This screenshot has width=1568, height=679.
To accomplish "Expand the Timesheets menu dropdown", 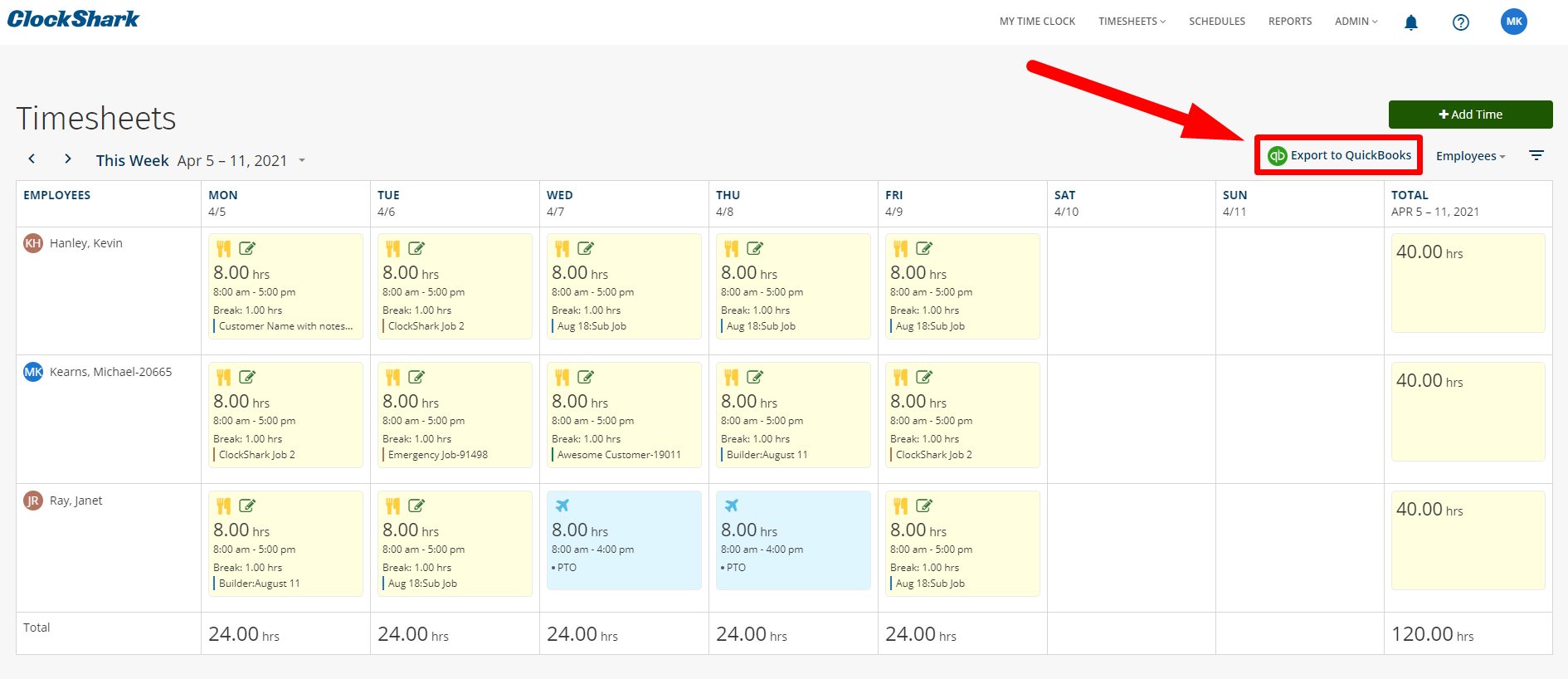I will (1132, 22).
